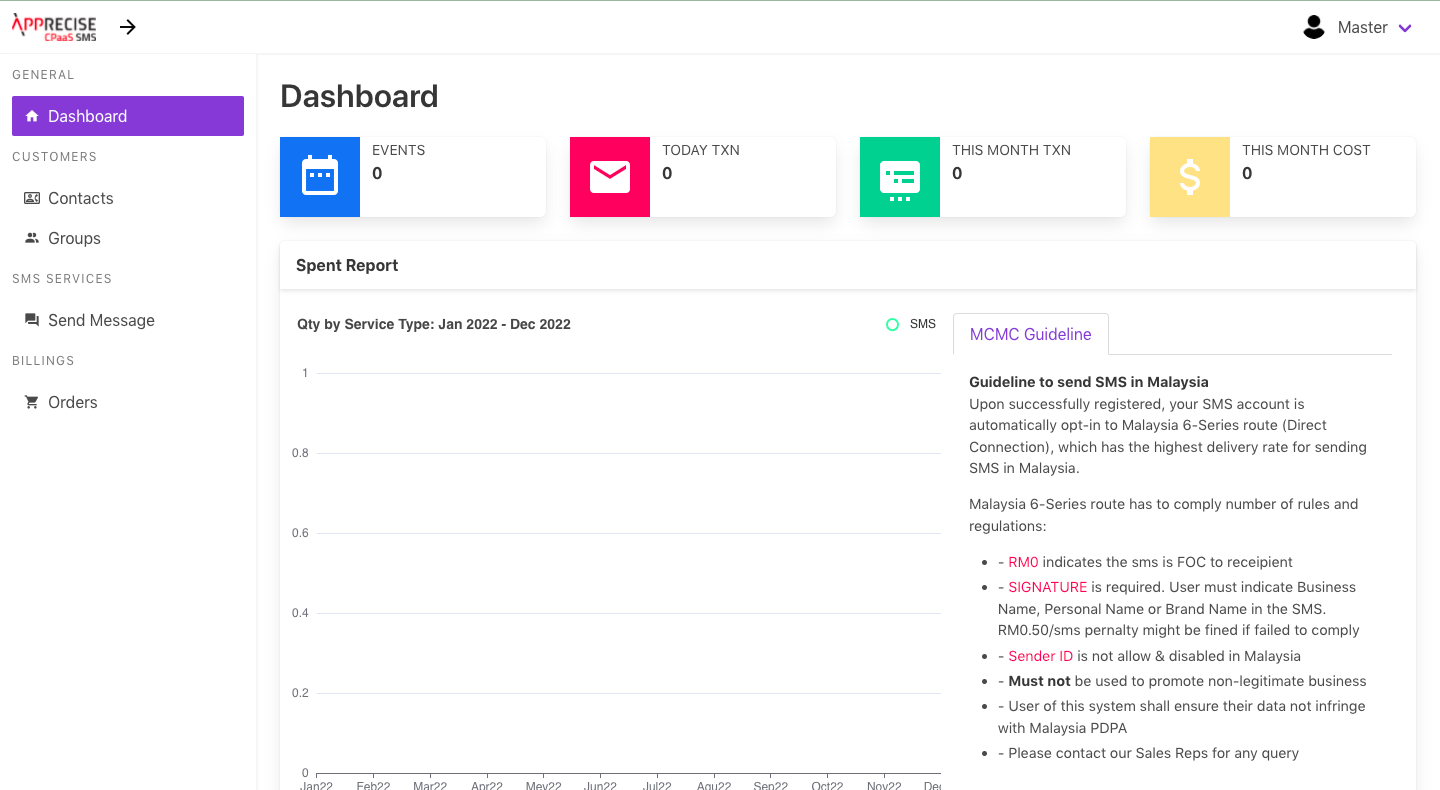Click Please contact our Sales Reps line
1440x790 pixels.
(1148, 753)
